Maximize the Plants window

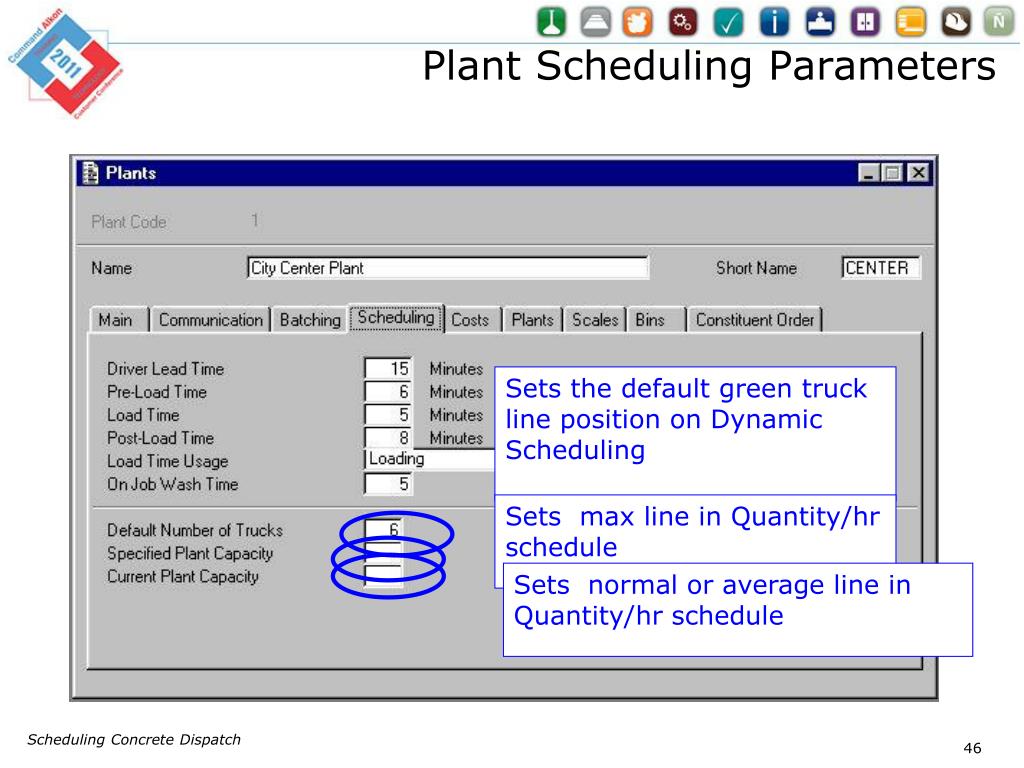[x=891, y=173]
